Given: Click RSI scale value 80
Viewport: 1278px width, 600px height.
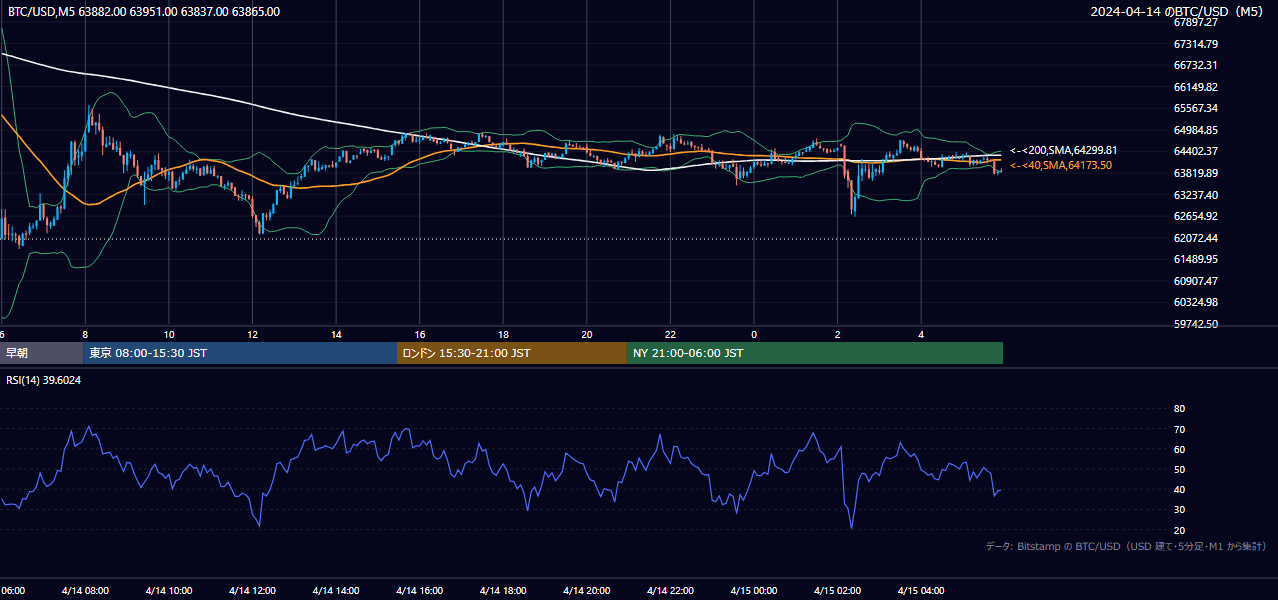Looking at the screenshot, I should point(1179,409).
